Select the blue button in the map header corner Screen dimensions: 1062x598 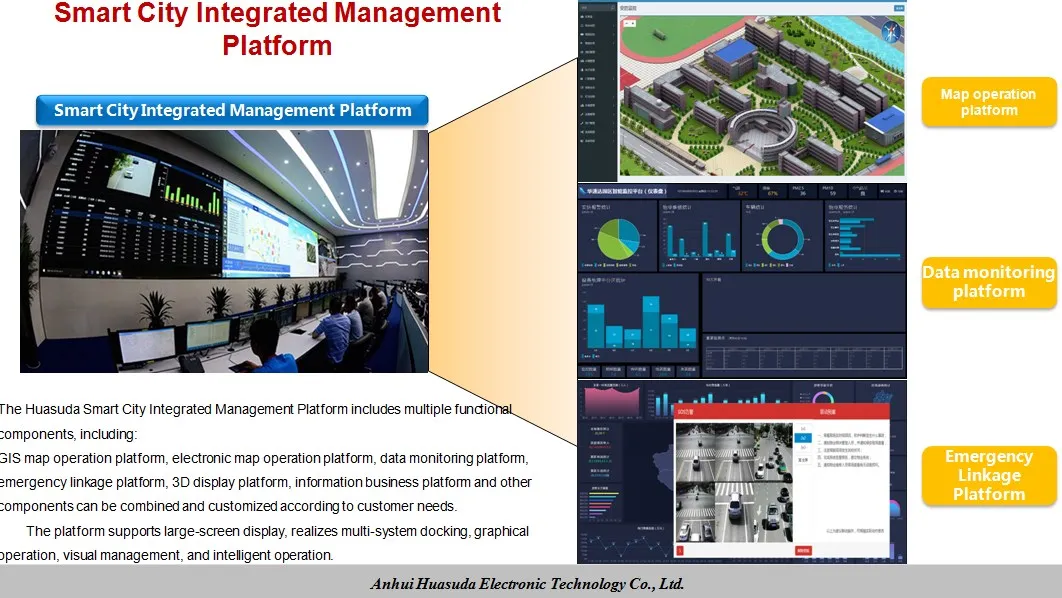pos(899,8)
